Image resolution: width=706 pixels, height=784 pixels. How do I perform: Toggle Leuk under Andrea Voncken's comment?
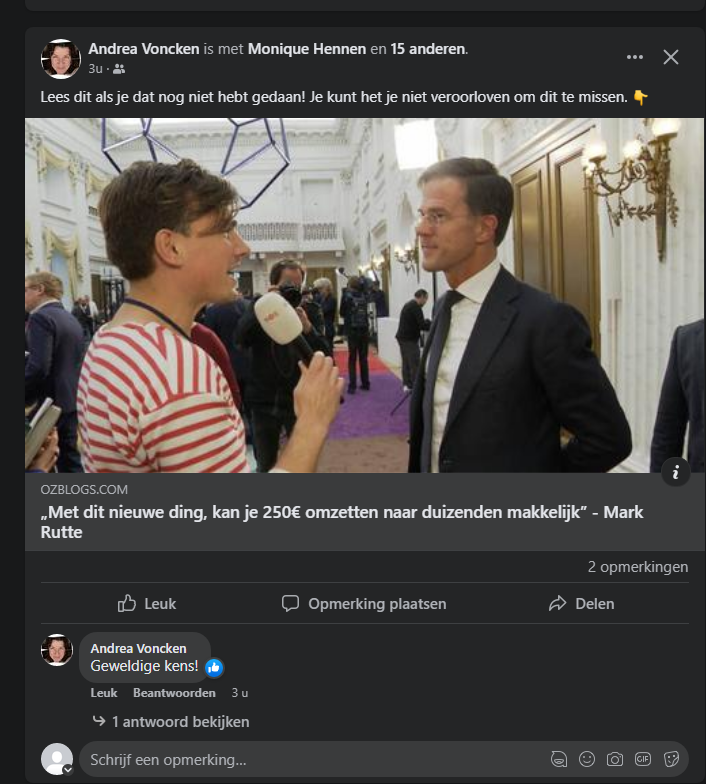pos(104,693)
